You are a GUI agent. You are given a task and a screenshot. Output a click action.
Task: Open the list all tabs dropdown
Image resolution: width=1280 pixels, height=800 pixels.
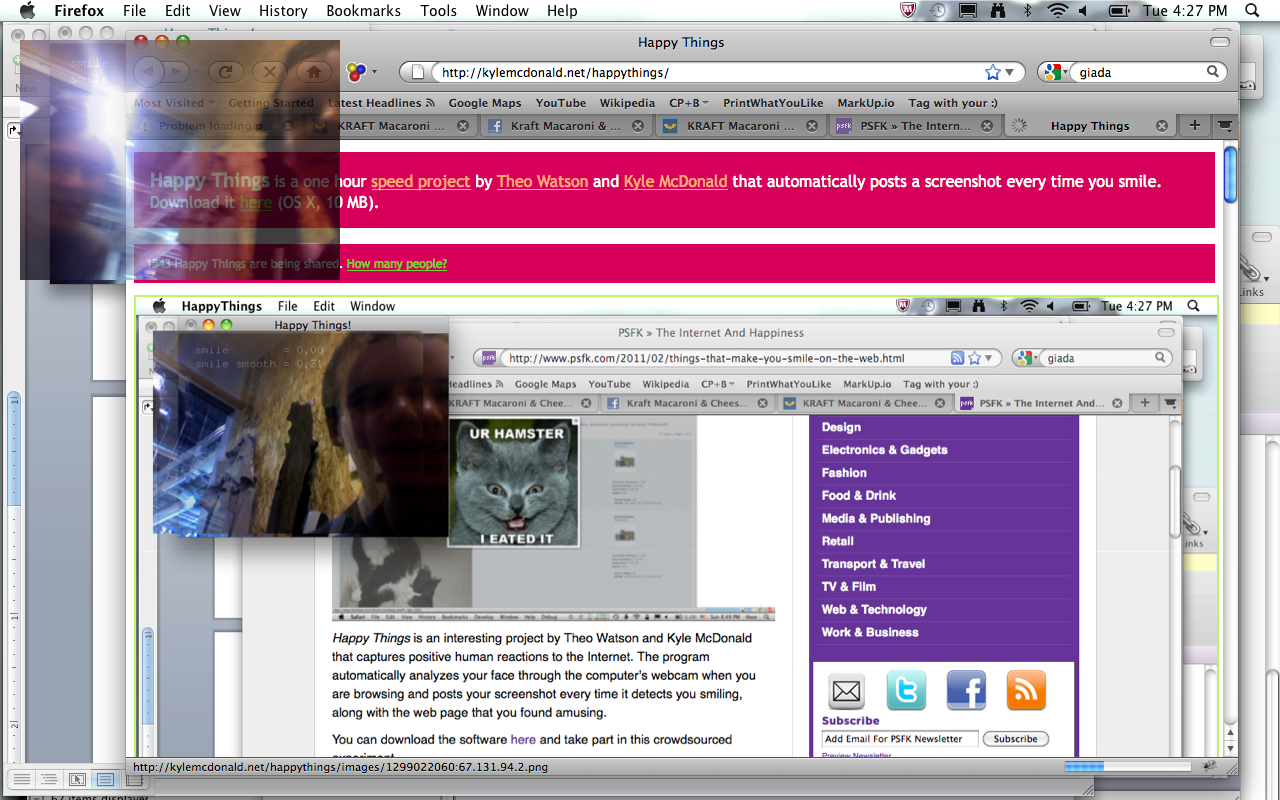point(1224,126)
